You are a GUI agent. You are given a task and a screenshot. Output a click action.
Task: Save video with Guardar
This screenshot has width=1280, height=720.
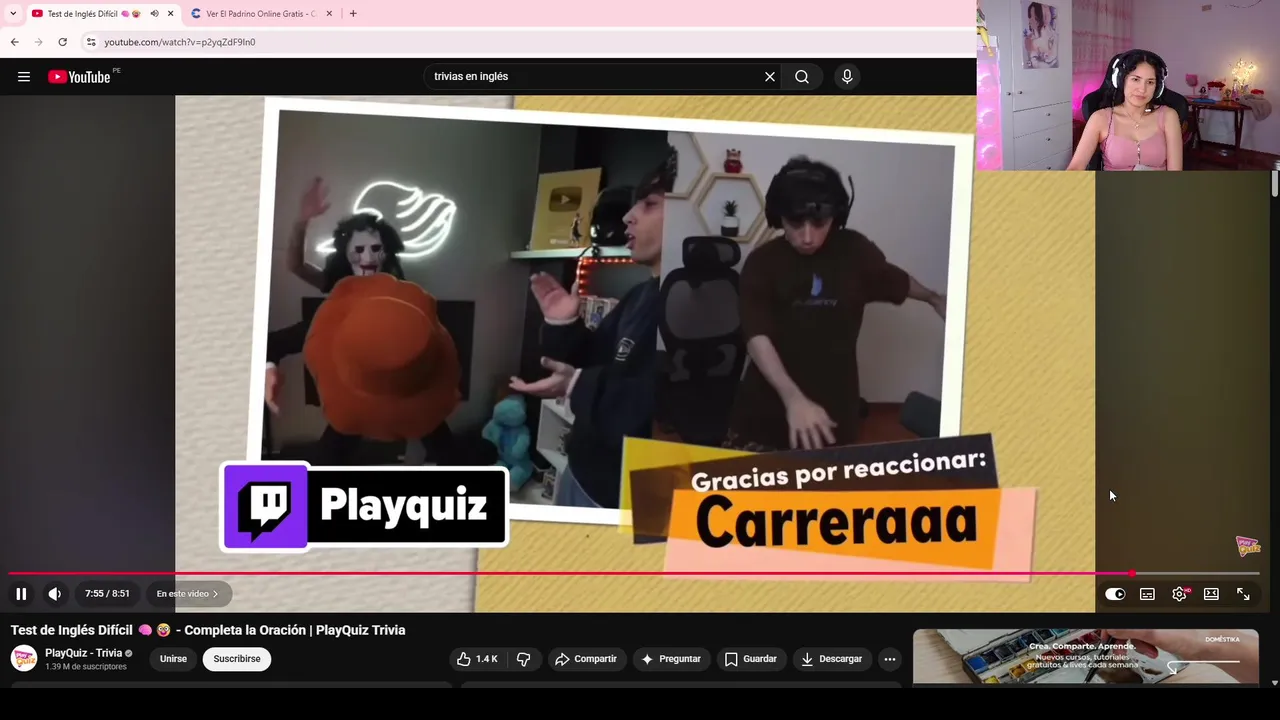751,659
